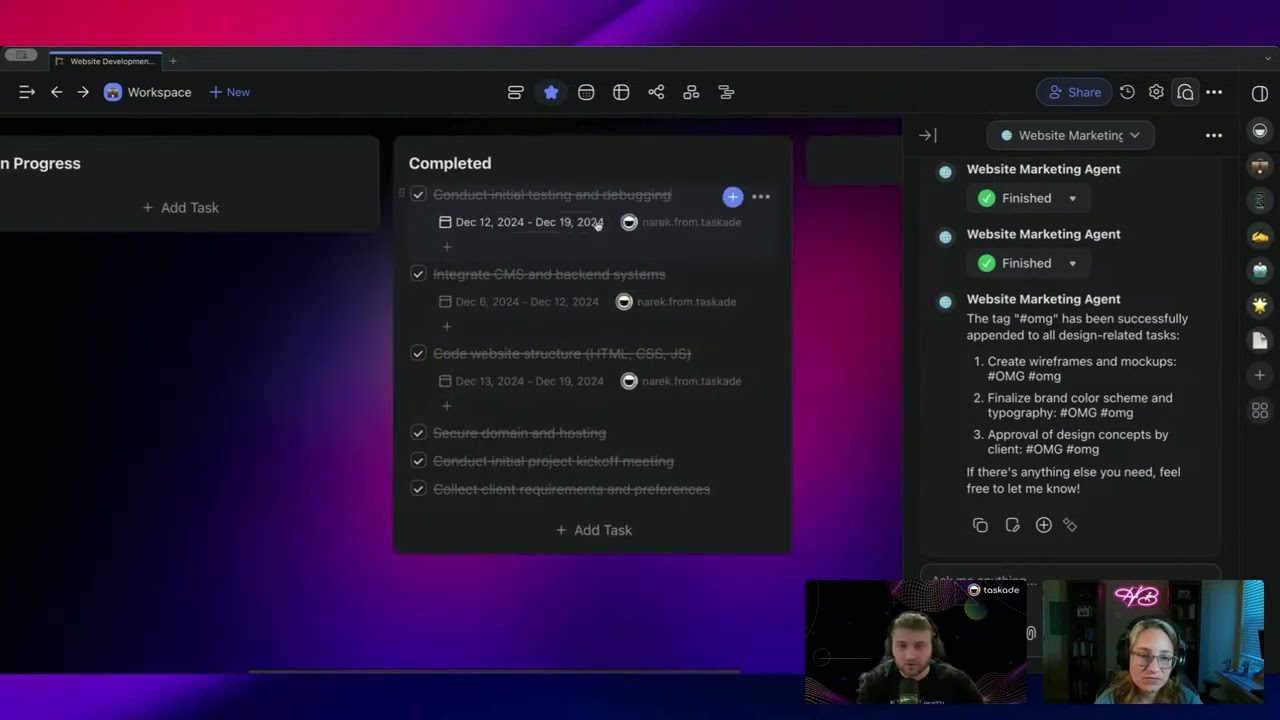Open the robot agent in right sidebar
Screen dimensions: 1280x720
(1260, 270)
